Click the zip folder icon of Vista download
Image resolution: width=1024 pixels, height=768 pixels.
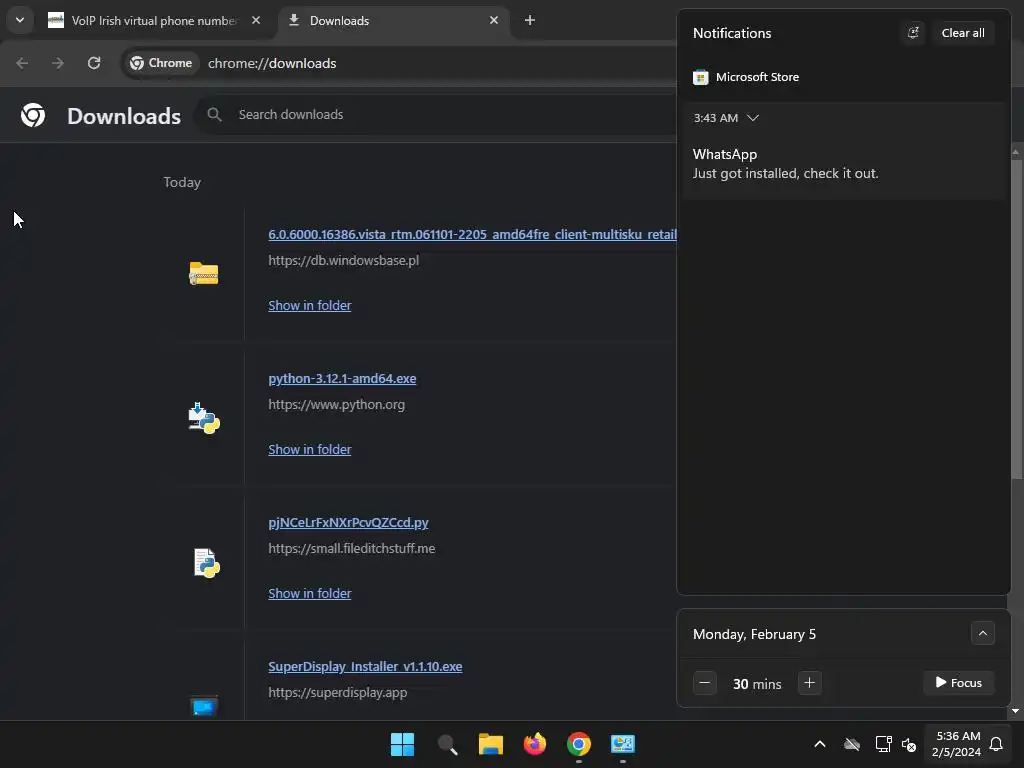pos(204,273)
